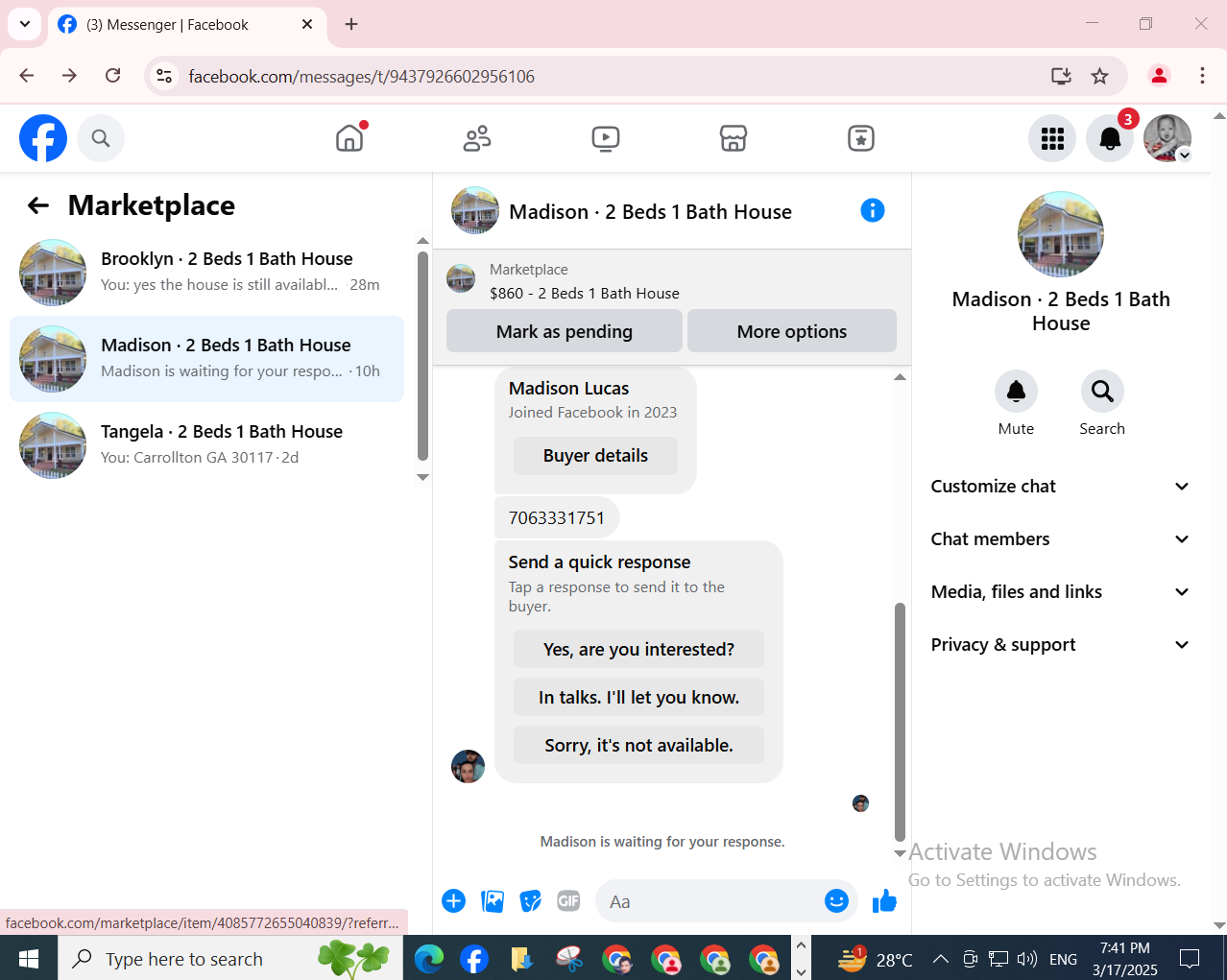Open the volume control in system tray

(x=1027, y=959)
